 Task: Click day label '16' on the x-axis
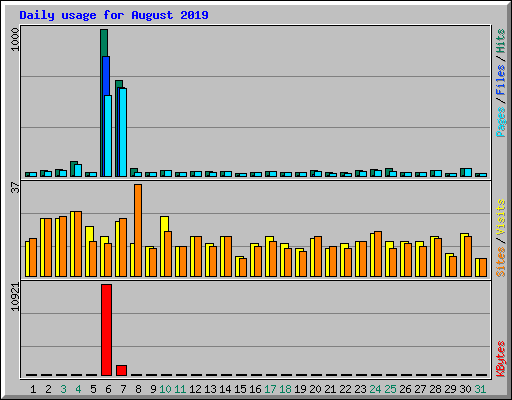point(255,389)
